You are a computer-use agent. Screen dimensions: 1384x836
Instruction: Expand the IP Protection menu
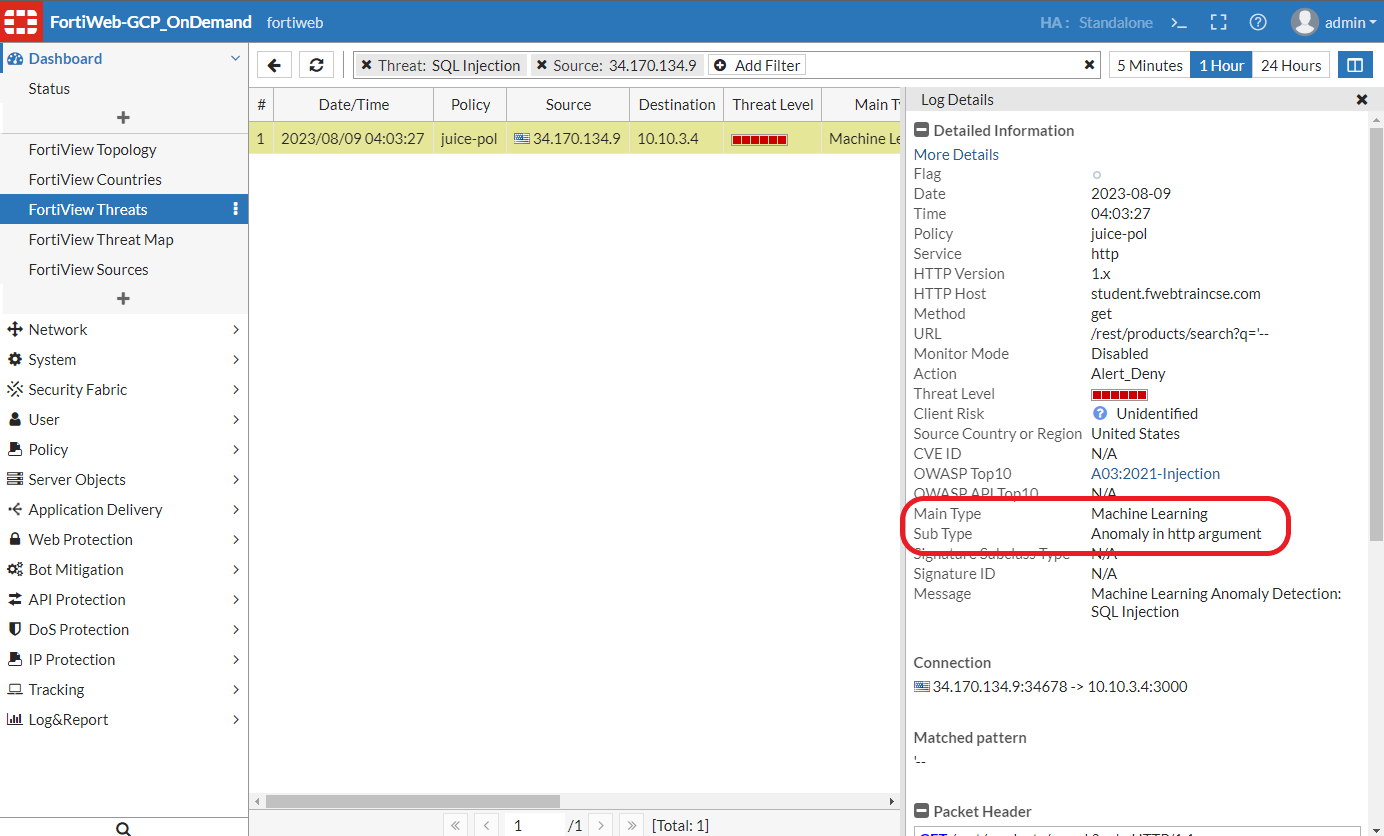[124, 659]
